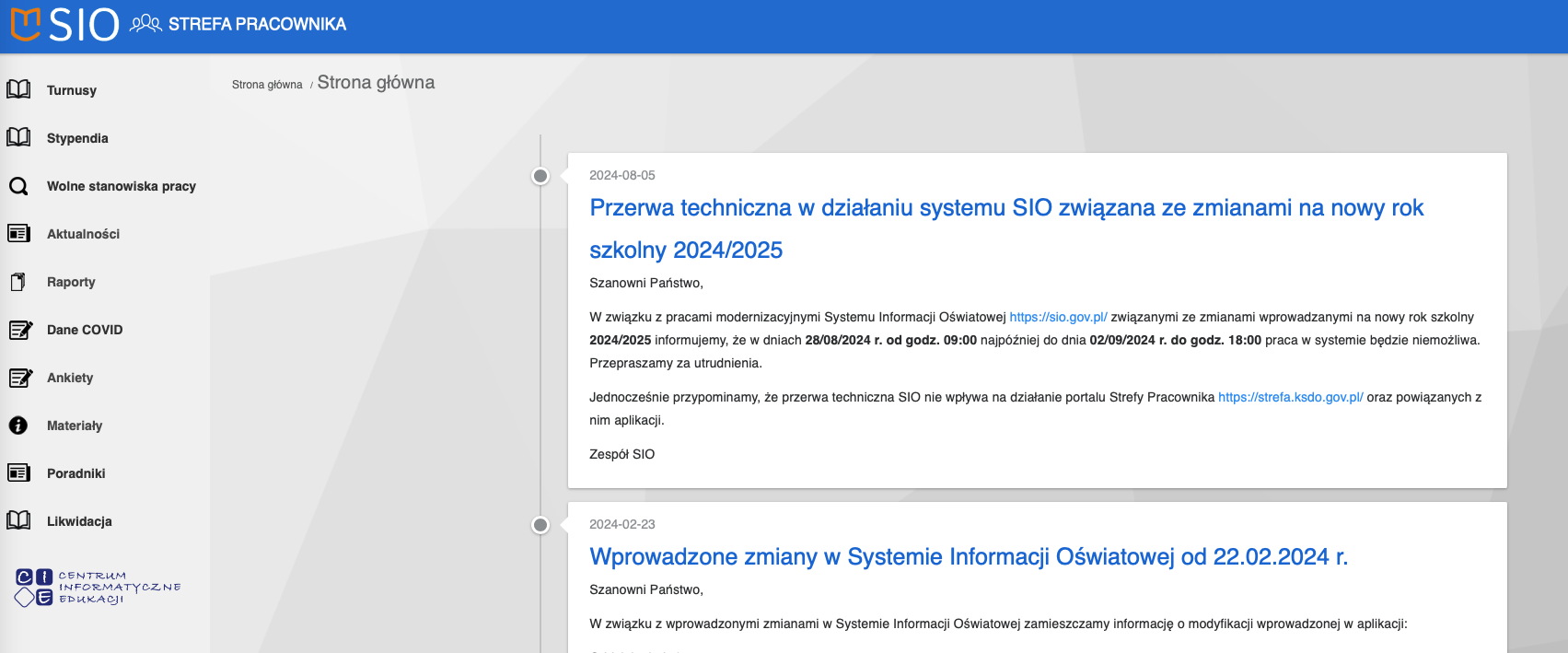This screenshot has height=653, width=1568.
Task: Click the edit icon beside Dane COVID
Action: click(x=20, y=330)
